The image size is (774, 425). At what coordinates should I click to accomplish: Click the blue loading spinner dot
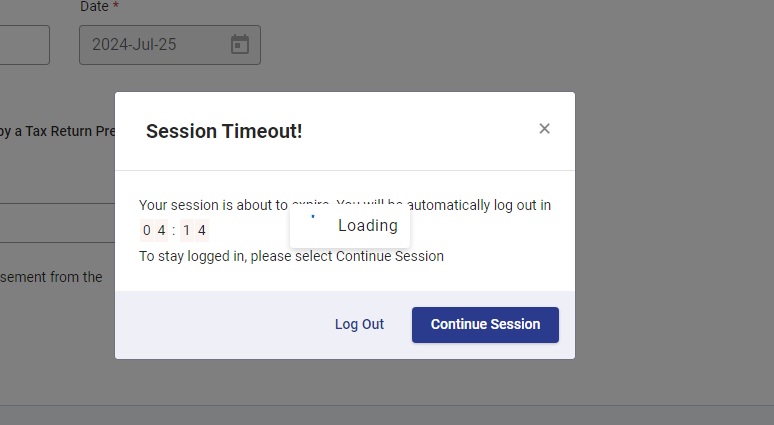click(x=313, y=216)
